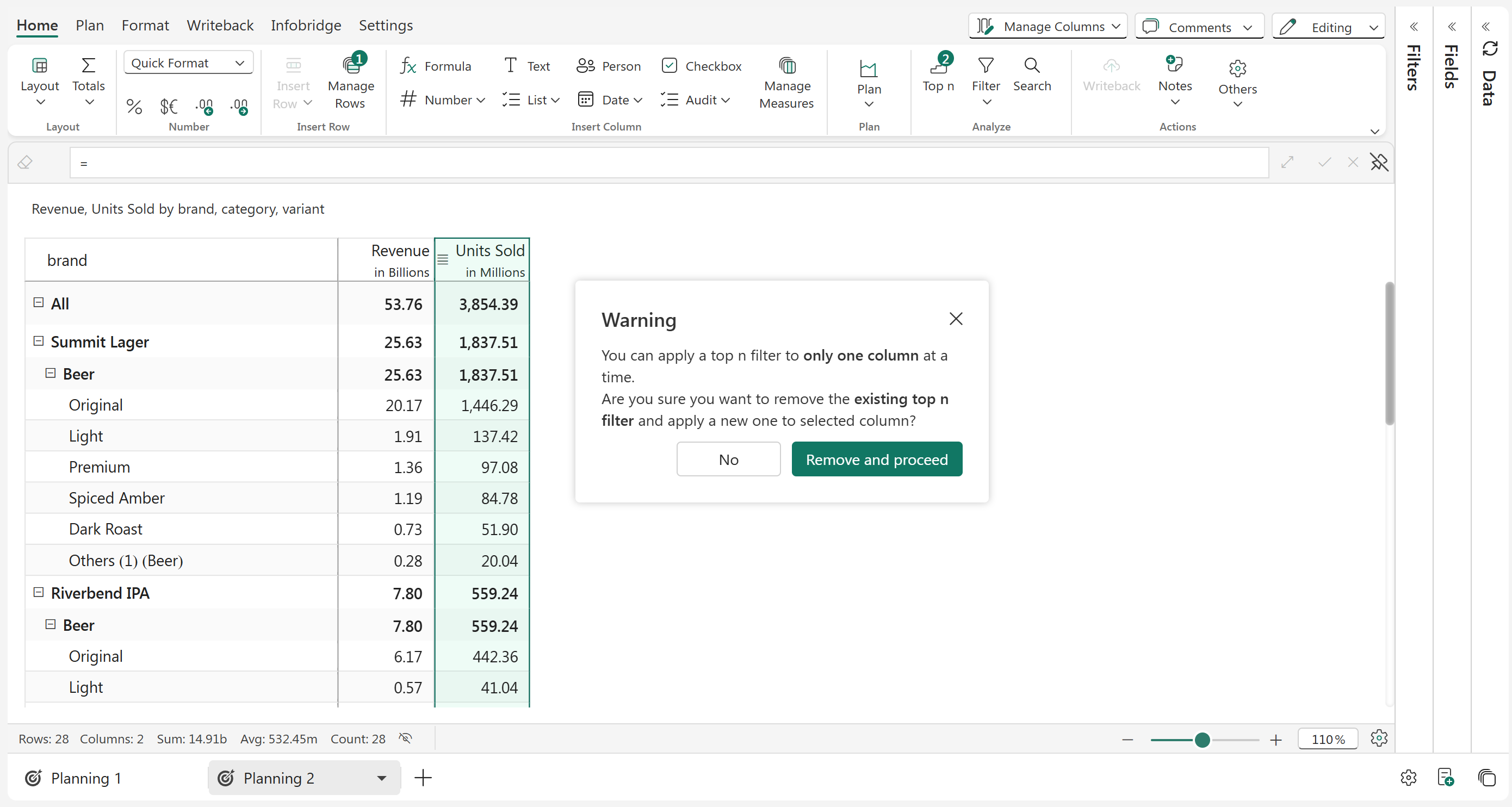1512x807 pixels.
Task: Insert a Checkbox column
Action: pyautogui.click(x=701, y=66)
